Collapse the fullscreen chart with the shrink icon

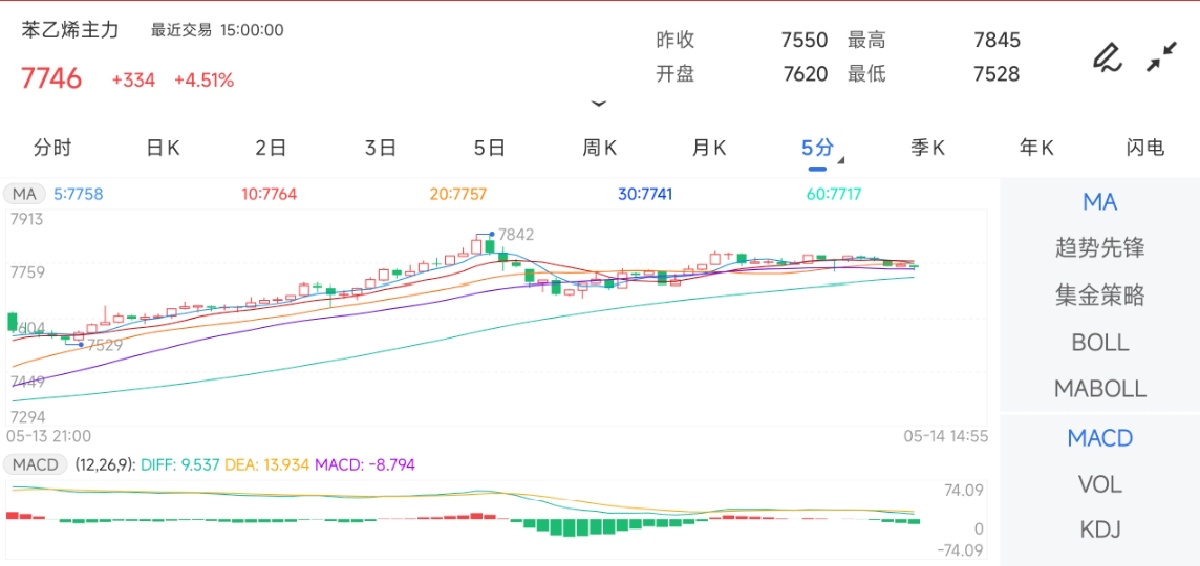click(x=1161, y=57)
